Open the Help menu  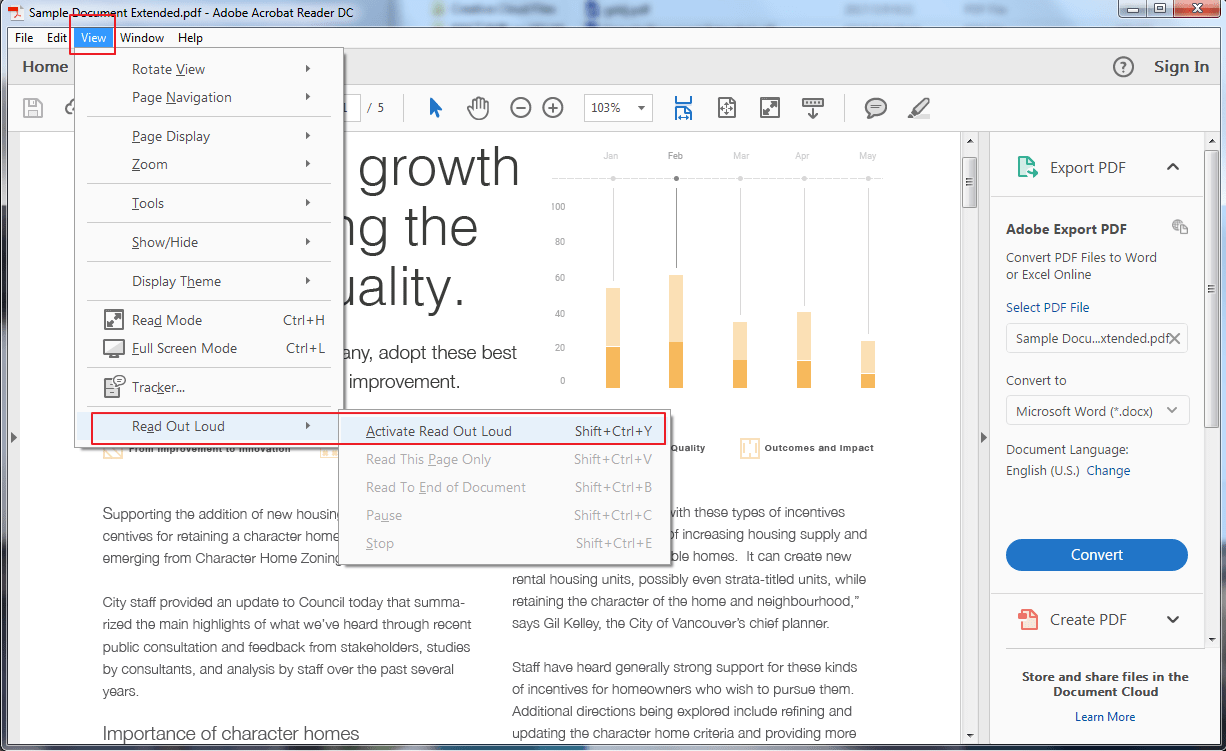[x=190, y=38]
